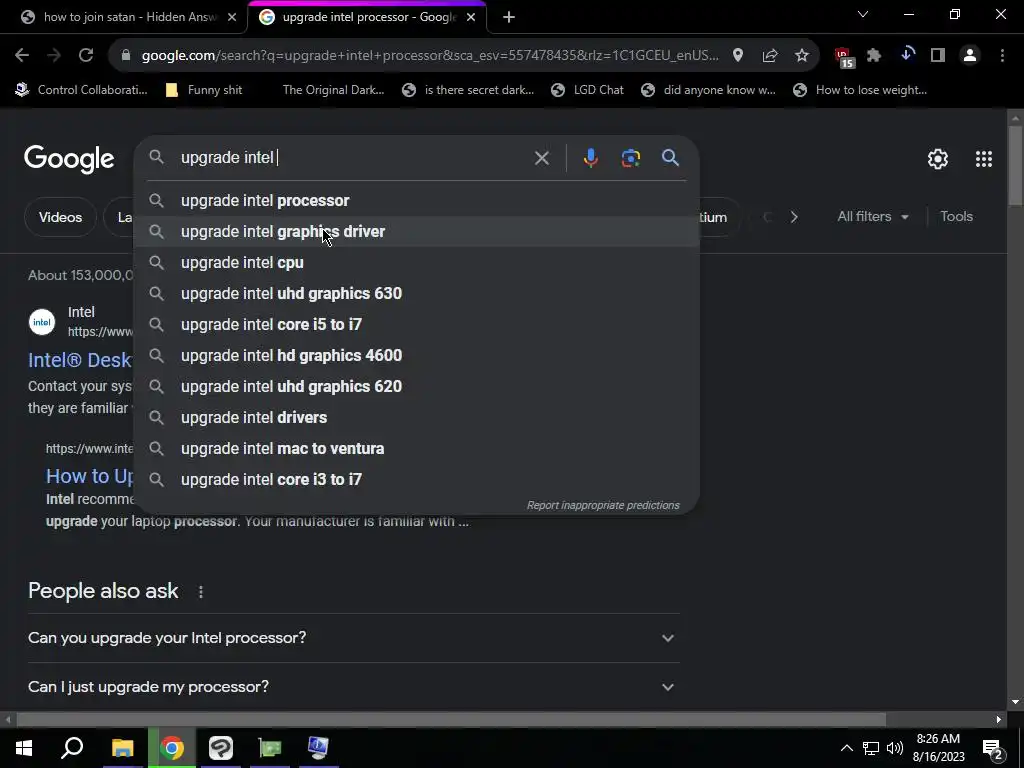
Task: Click the horizontal scrollbar at page bottom
Action: point(451,720)
